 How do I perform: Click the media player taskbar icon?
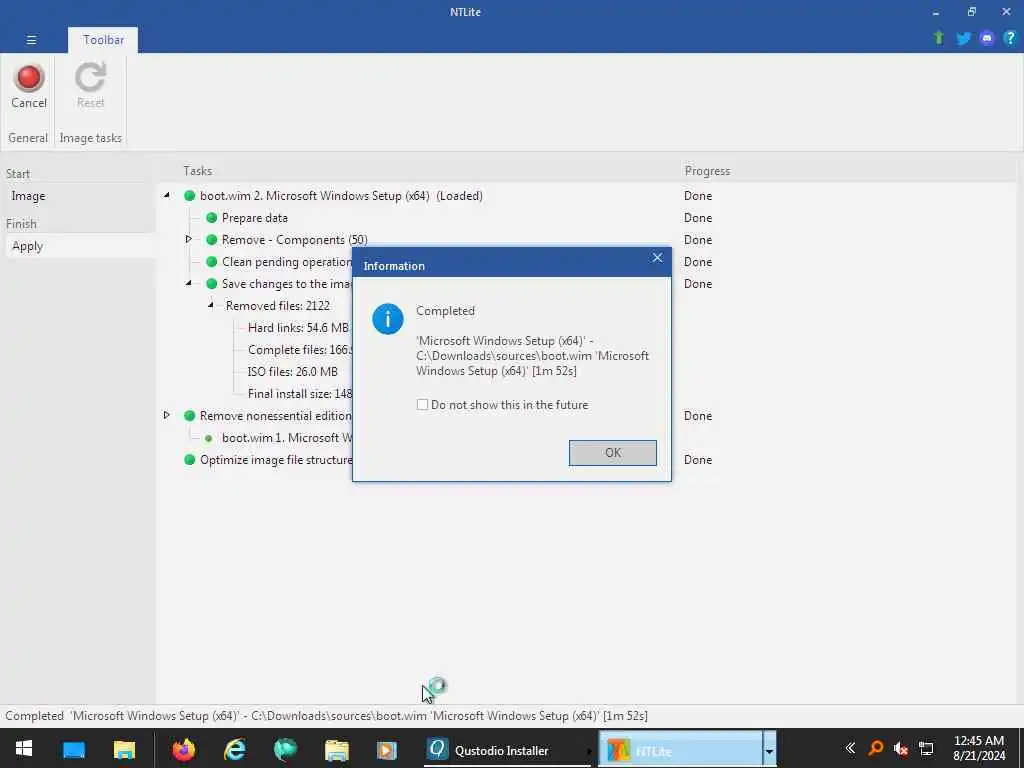[x=387, y=750]
